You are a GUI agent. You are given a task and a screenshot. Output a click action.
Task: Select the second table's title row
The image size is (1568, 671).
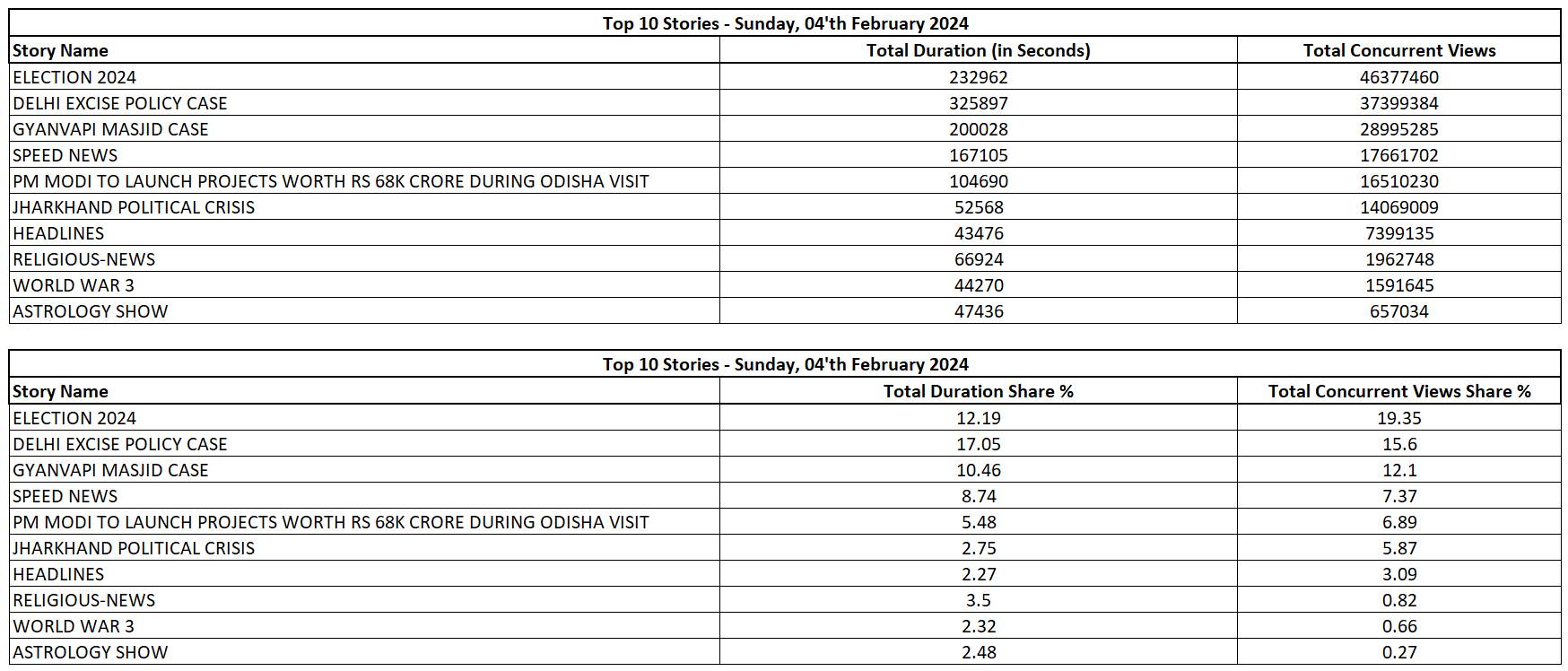(x=785, y=364)
